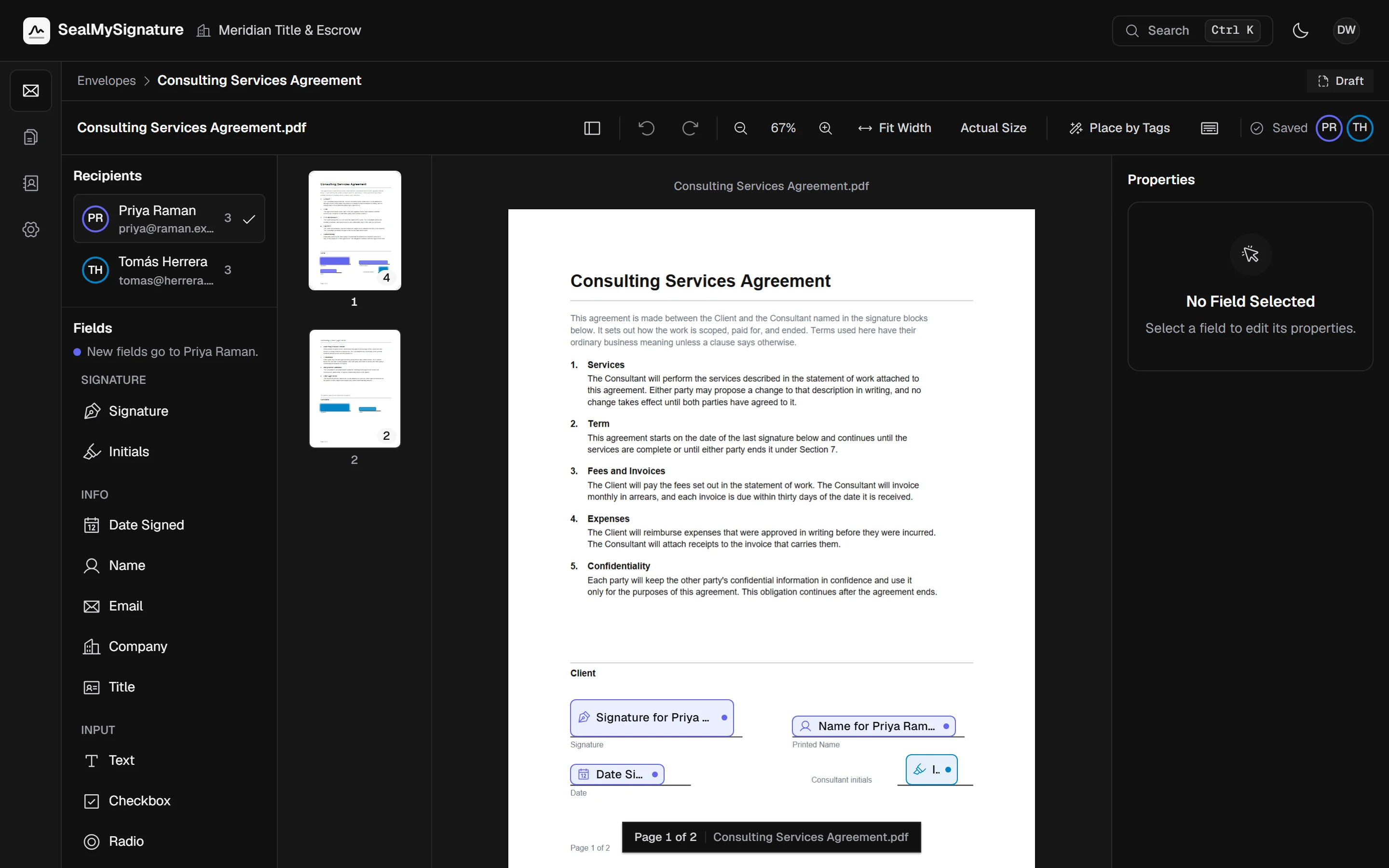Open the DW user avatar menu
Screen dimensions: 1389x868
point(1346,30)
